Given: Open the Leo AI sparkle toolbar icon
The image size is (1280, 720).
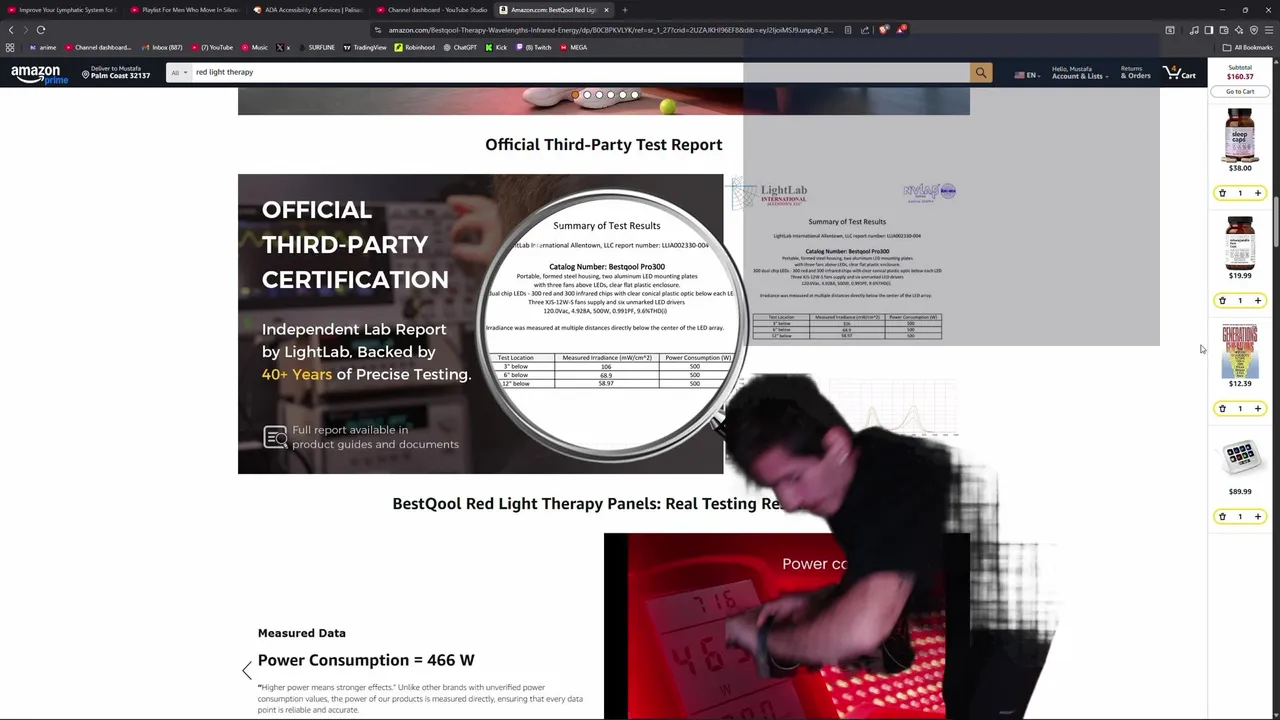Looking at the screenshot, I should tap(1239, 30).
